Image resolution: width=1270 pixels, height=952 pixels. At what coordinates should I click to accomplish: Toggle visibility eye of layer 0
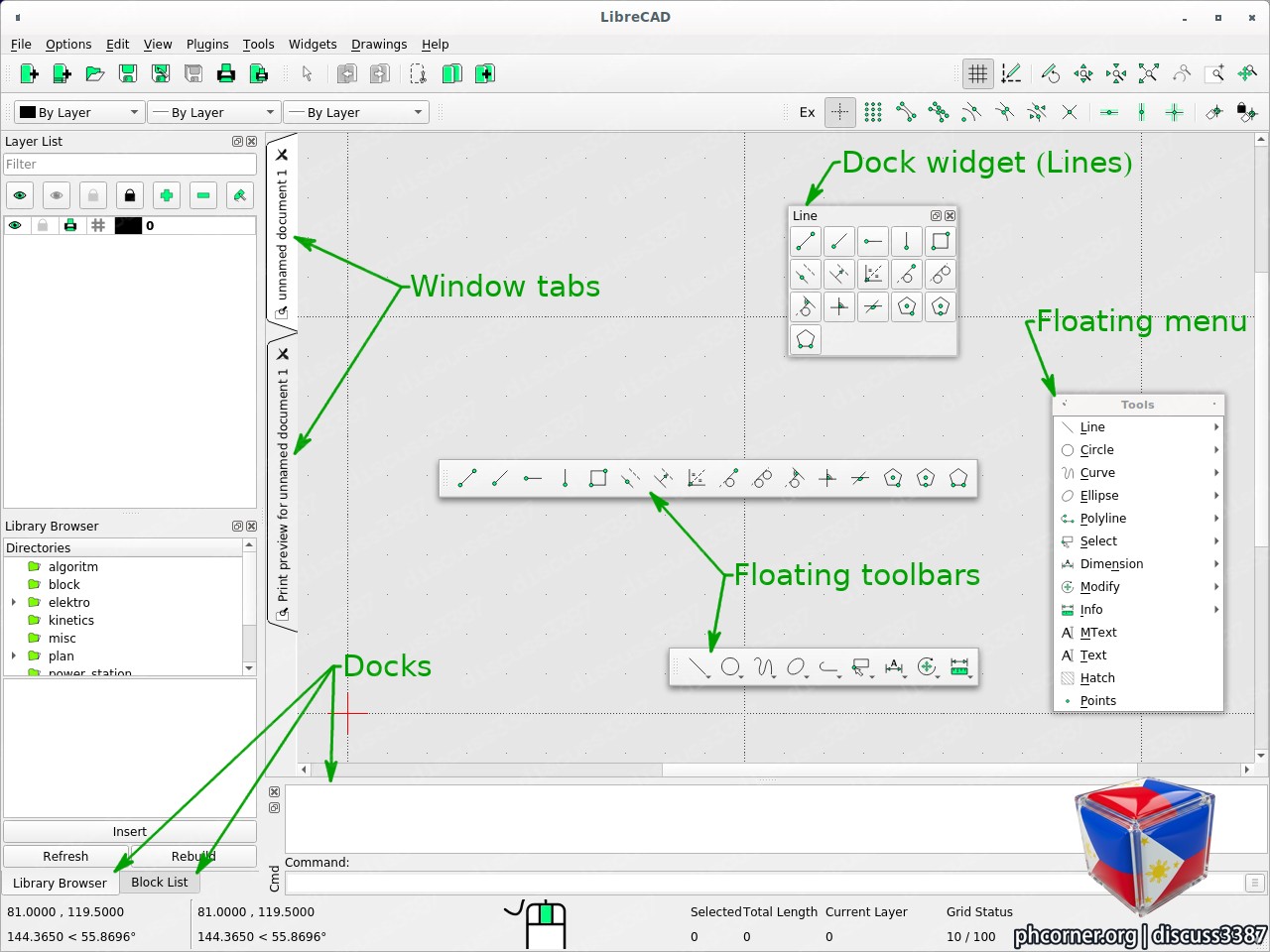(x=15, y=225)
